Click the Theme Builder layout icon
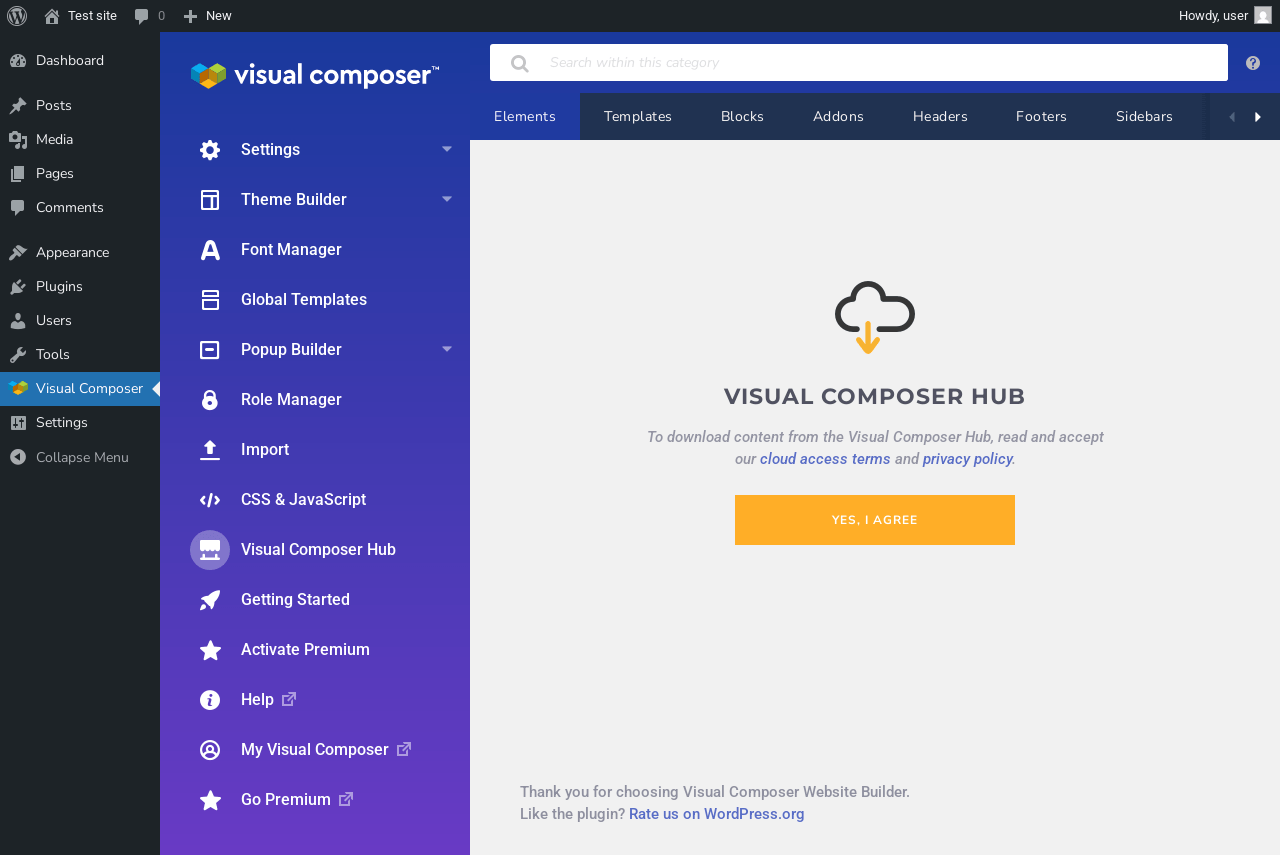 click(x=210, y=200)
